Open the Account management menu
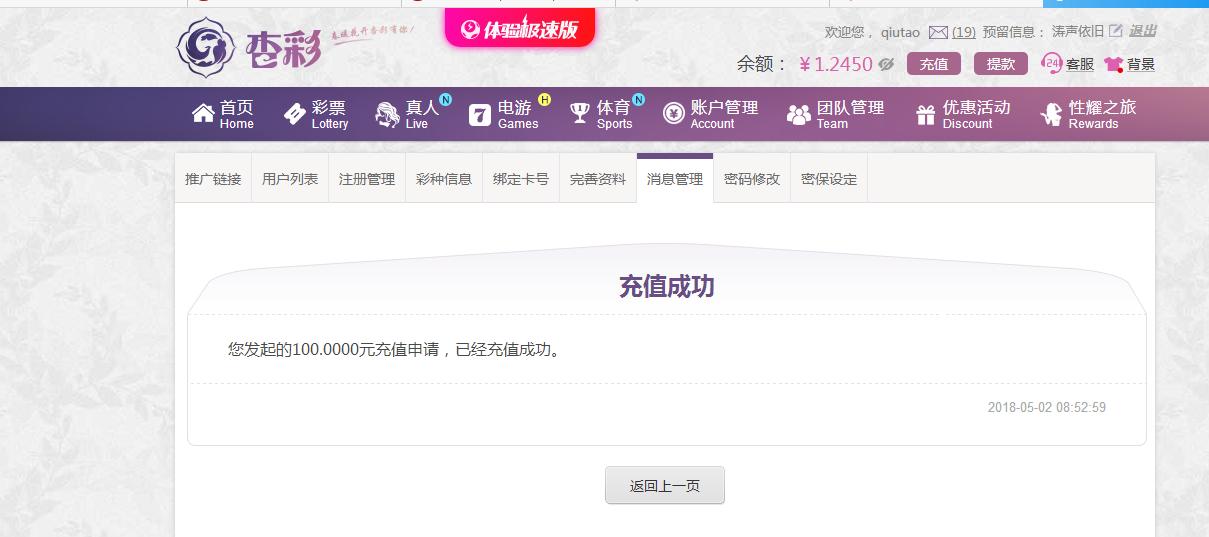The image size is (1209, 537). pos(710,114)
